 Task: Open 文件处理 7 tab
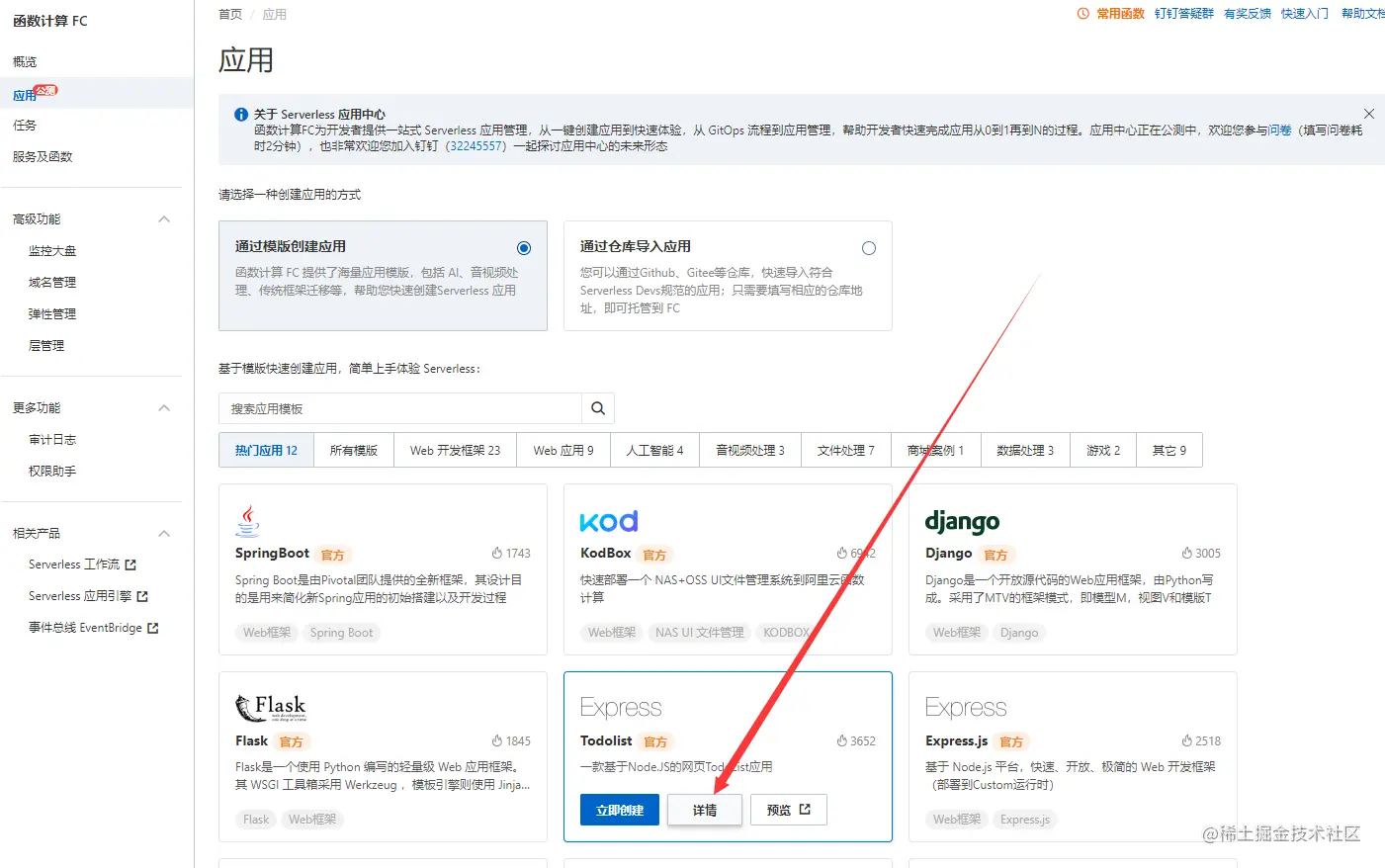click(846, 450)
